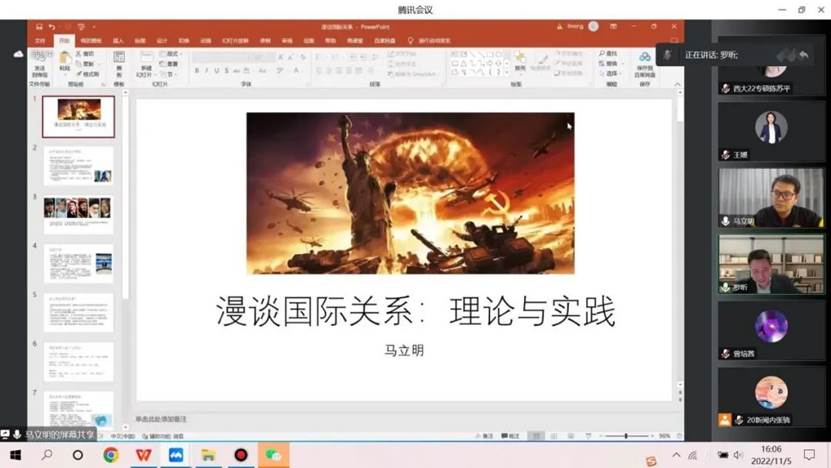Click the Save to Baidu Netdisk icon
Viewport: 831px width, 468px height.
(645, 62)
